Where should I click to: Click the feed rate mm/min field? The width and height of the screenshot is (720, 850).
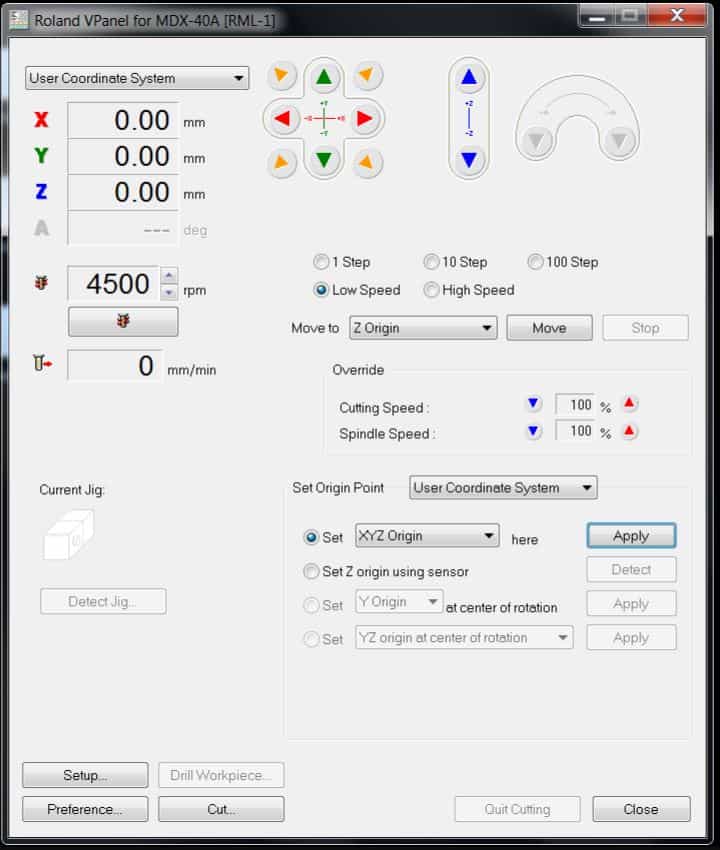[114, 365]
